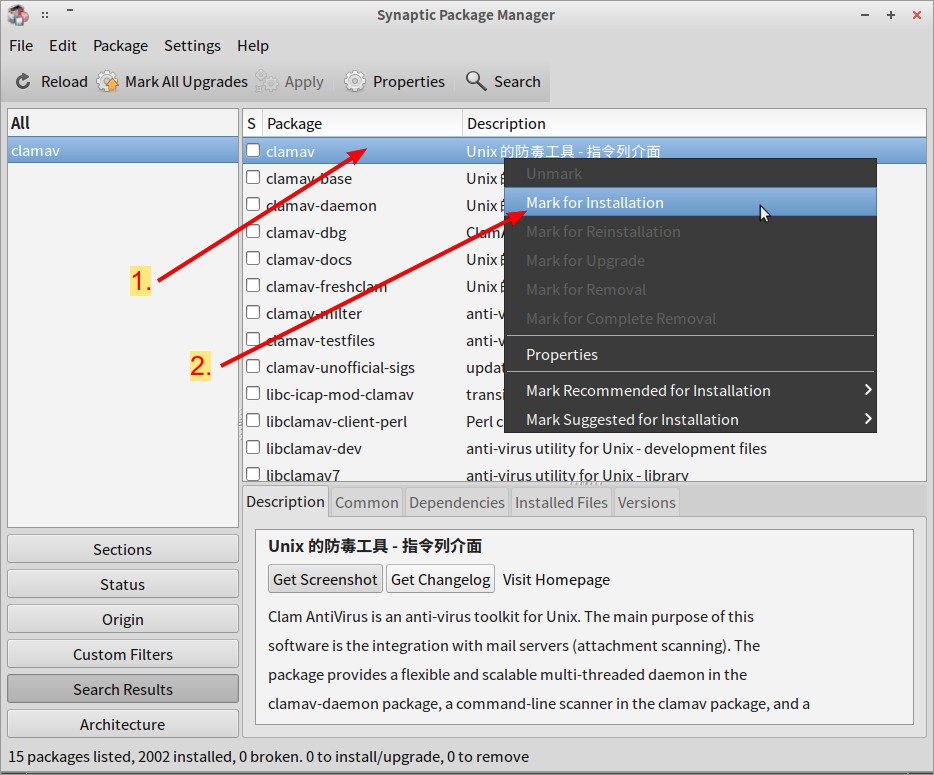
Task: Choose Mark for Installation in context menu
Action: (690, 203)
